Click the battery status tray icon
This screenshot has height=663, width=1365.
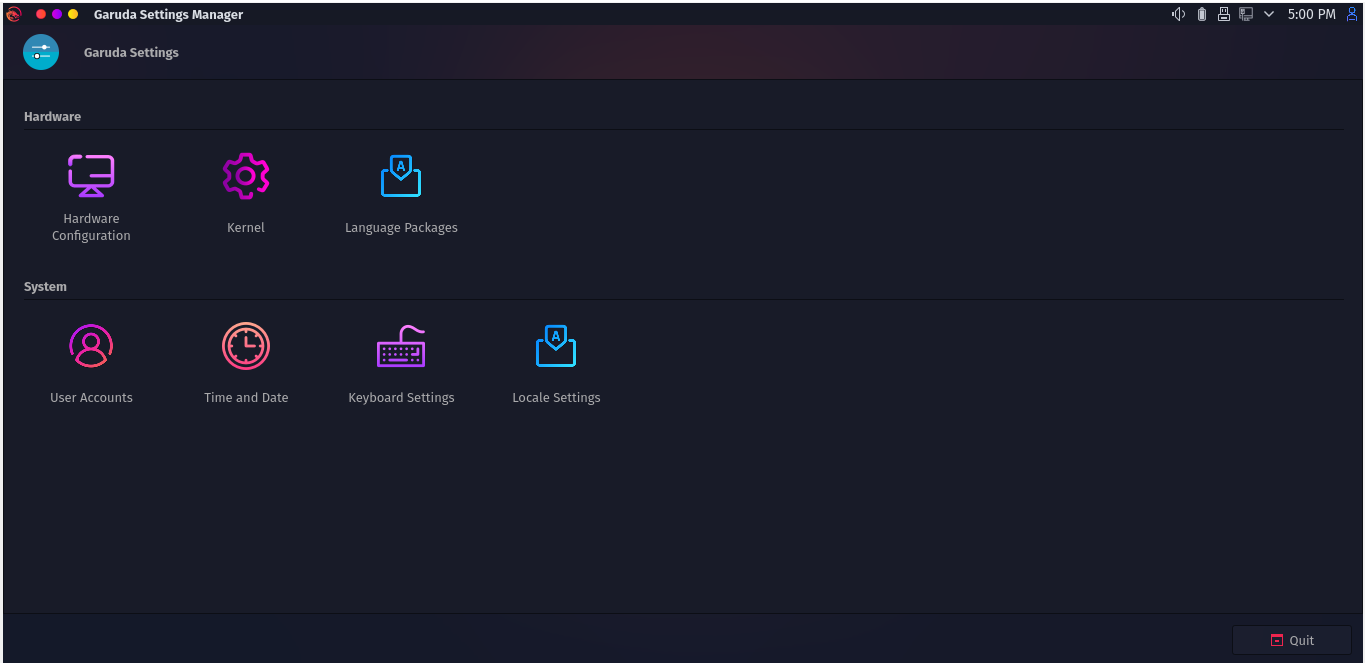coord(1202,14)
